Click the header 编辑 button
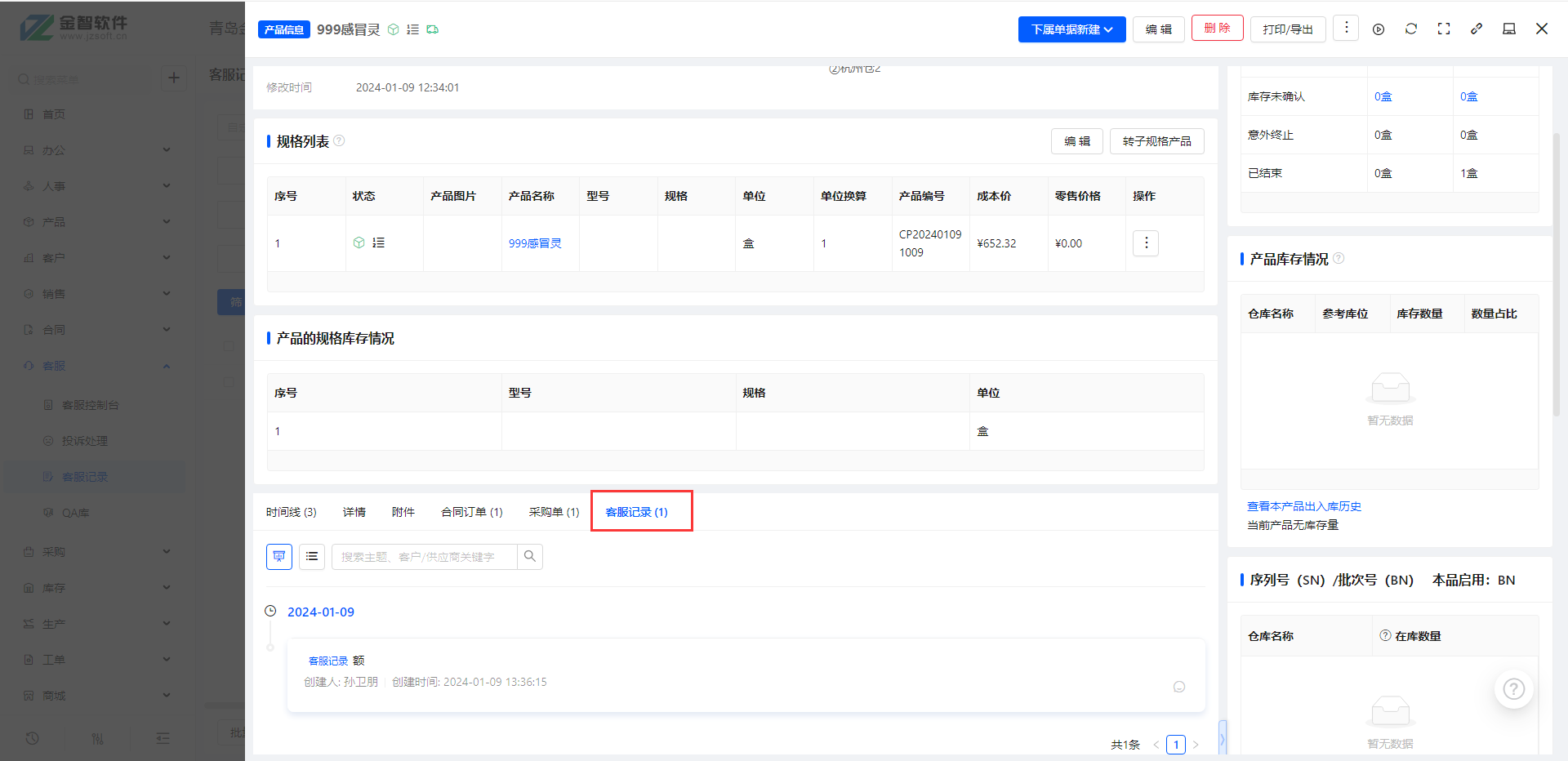 click(x=1158, y=29)
